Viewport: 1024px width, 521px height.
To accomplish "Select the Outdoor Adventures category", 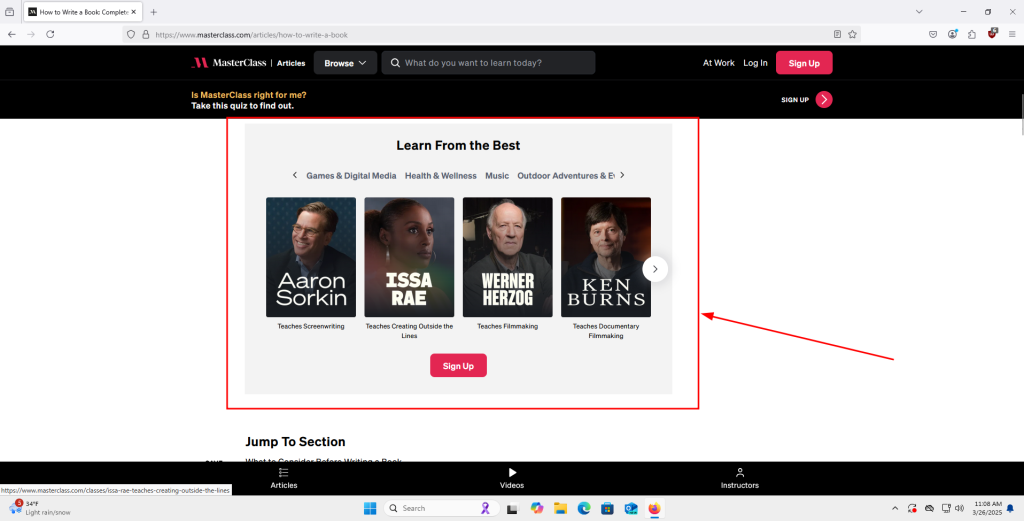I will tap(566, 176).
